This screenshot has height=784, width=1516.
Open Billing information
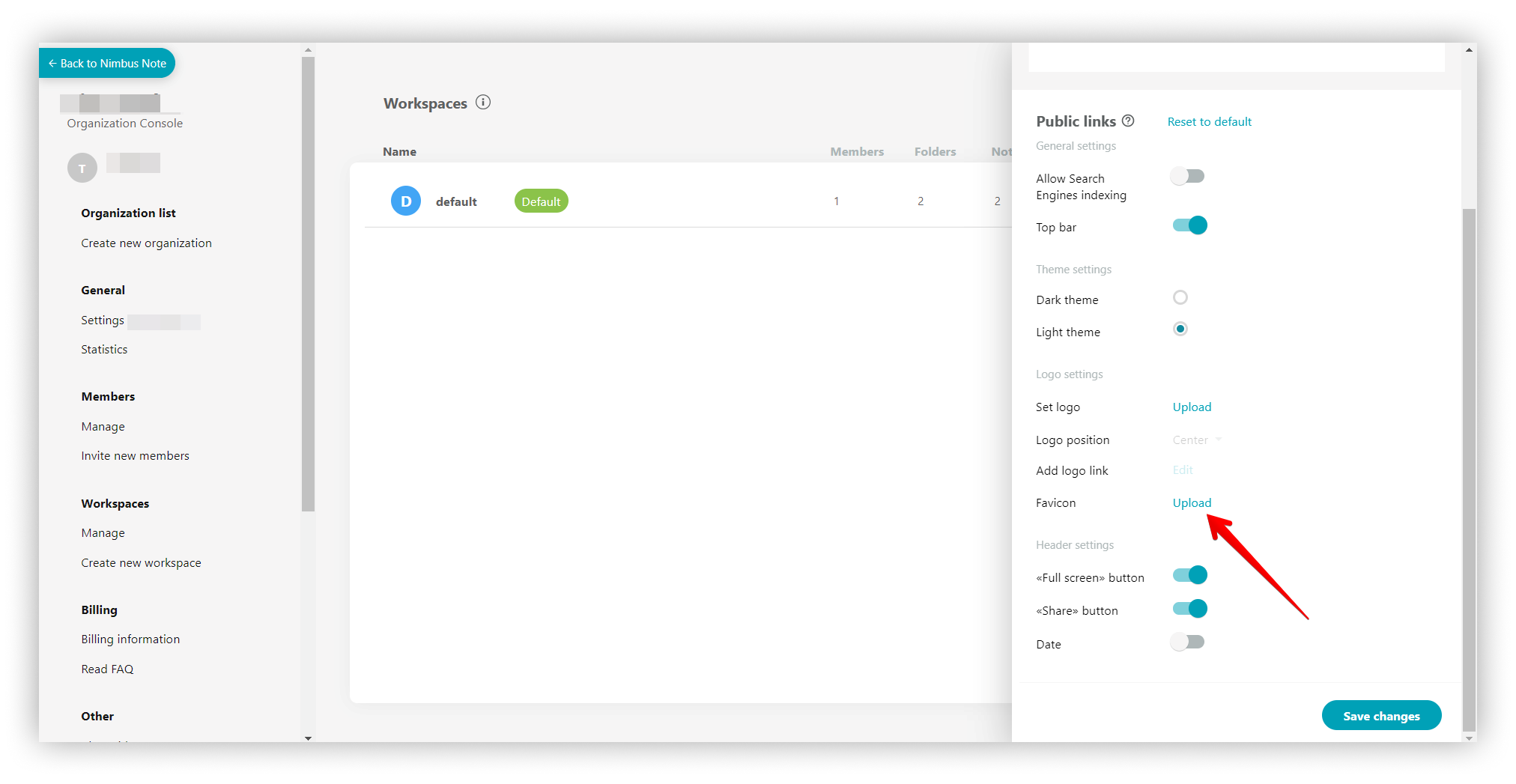tap(130, 639)
